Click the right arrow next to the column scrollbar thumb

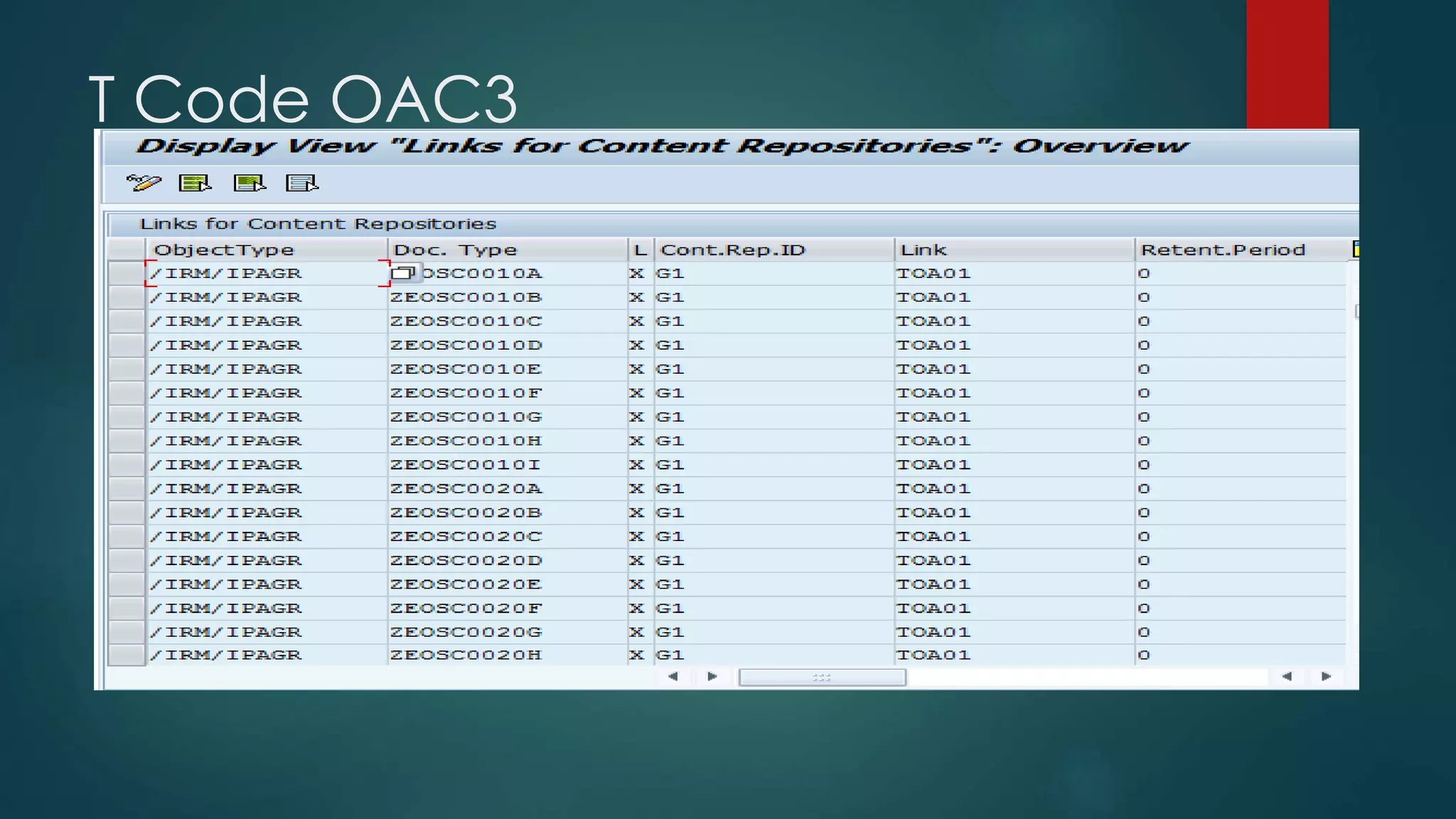coord(712,677)
